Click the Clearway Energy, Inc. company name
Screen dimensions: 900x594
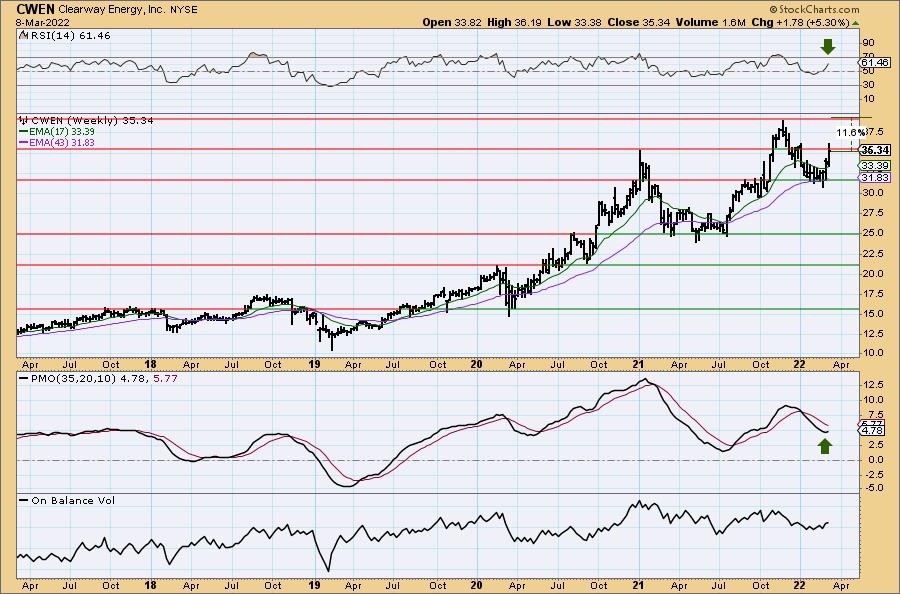click(114, 10)
